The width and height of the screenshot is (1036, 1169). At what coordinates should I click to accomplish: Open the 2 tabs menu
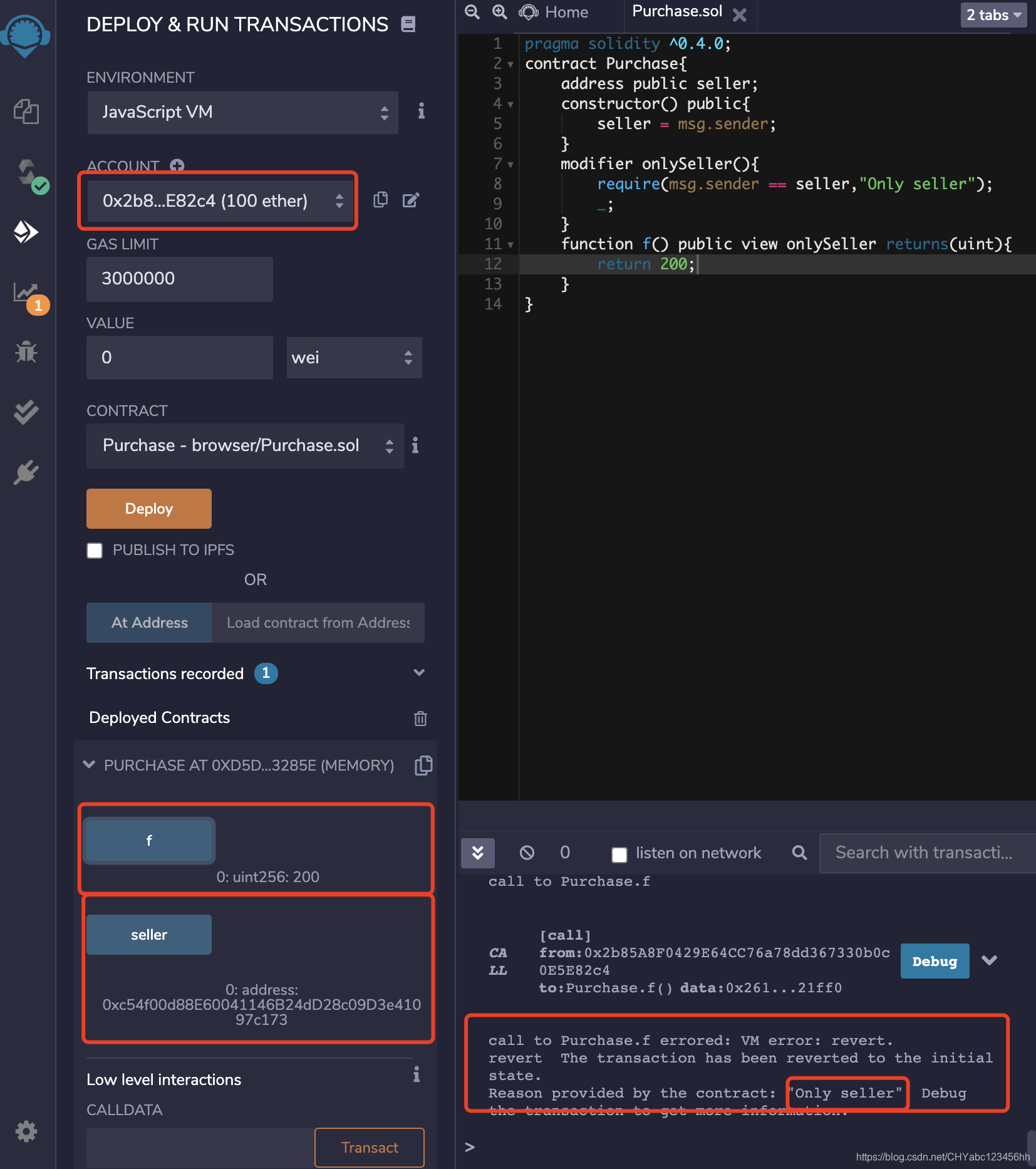(993, 15)
